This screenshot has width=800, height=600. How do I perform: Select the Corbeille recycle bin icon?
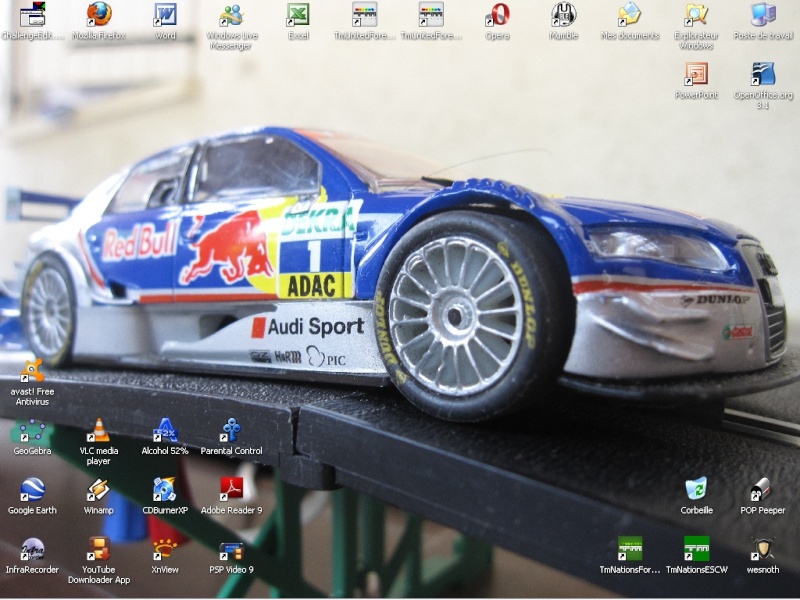tap(696, 489)
